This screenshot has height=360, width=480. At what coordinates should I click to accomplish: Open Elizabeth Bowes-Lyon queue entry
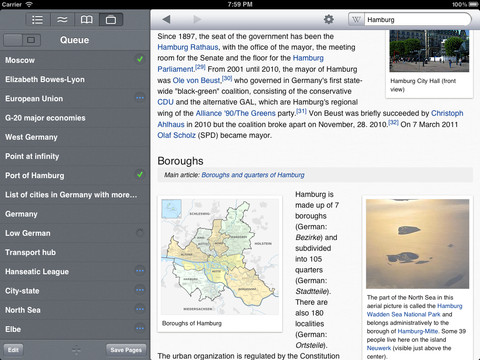(x=75, y=79)
